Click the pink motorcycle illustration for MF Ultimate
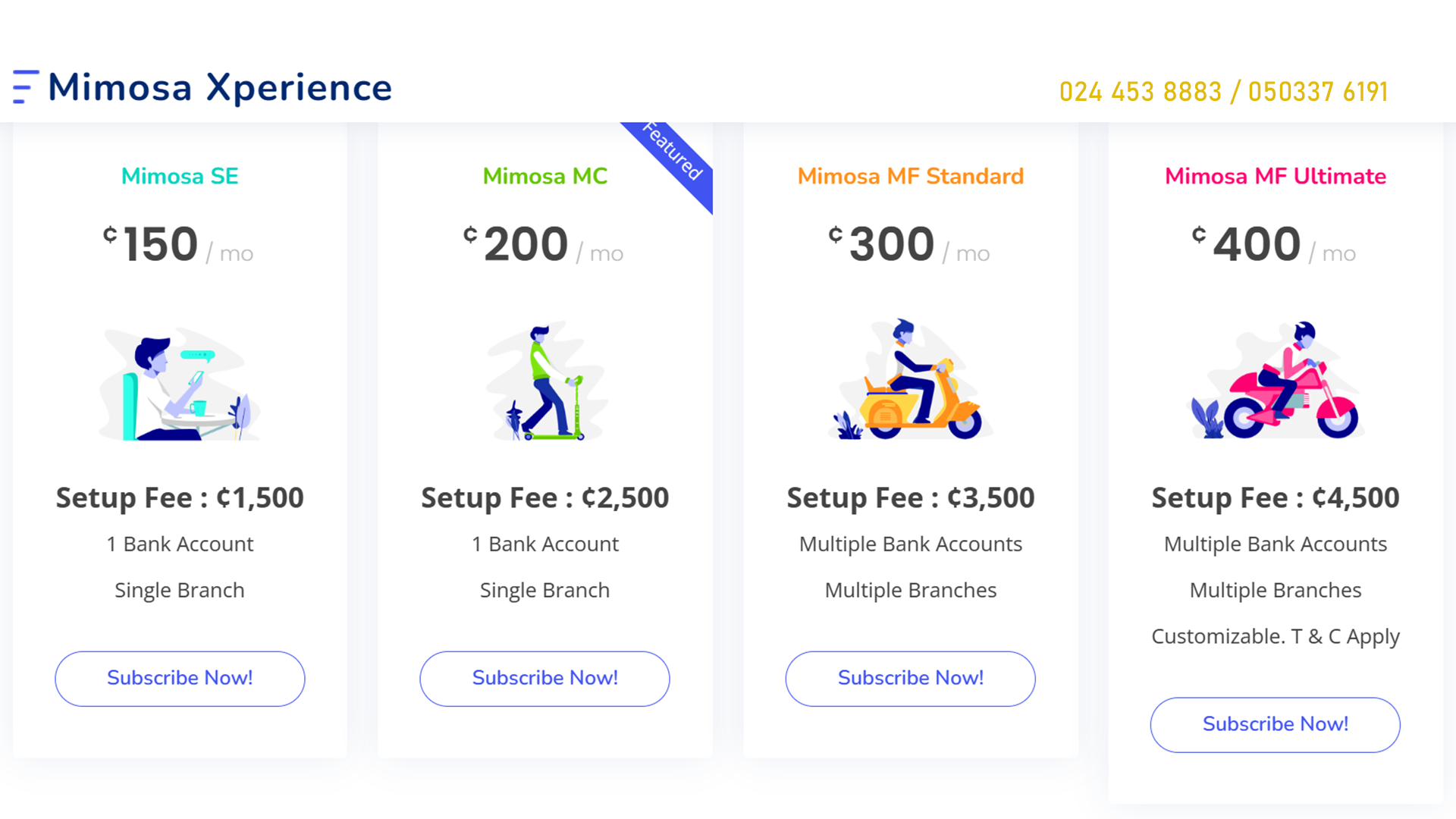The width and height of the screenshot is (1456, 819). point(1276,381)
